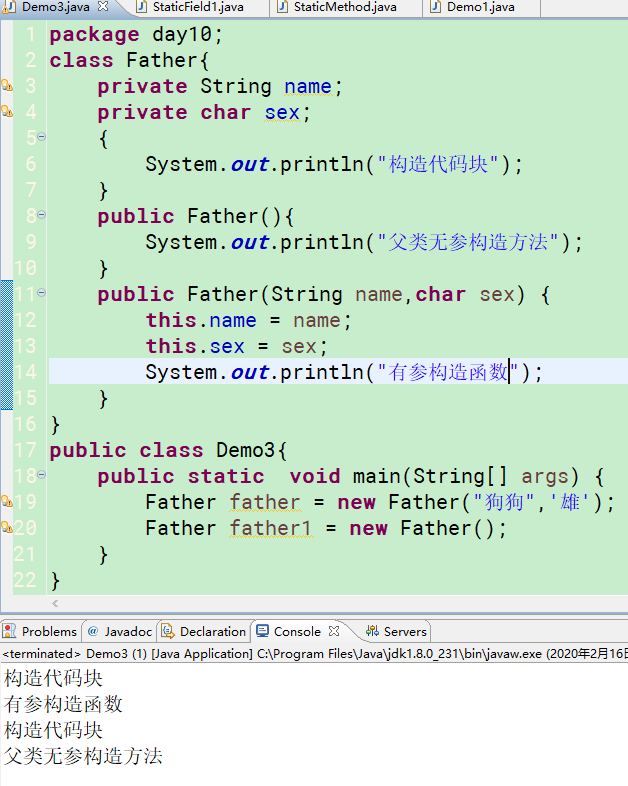The height and width of the screenshot is (786, 628).
Task: Click the warning marker on line 20
Action: (x=7, y=527)
